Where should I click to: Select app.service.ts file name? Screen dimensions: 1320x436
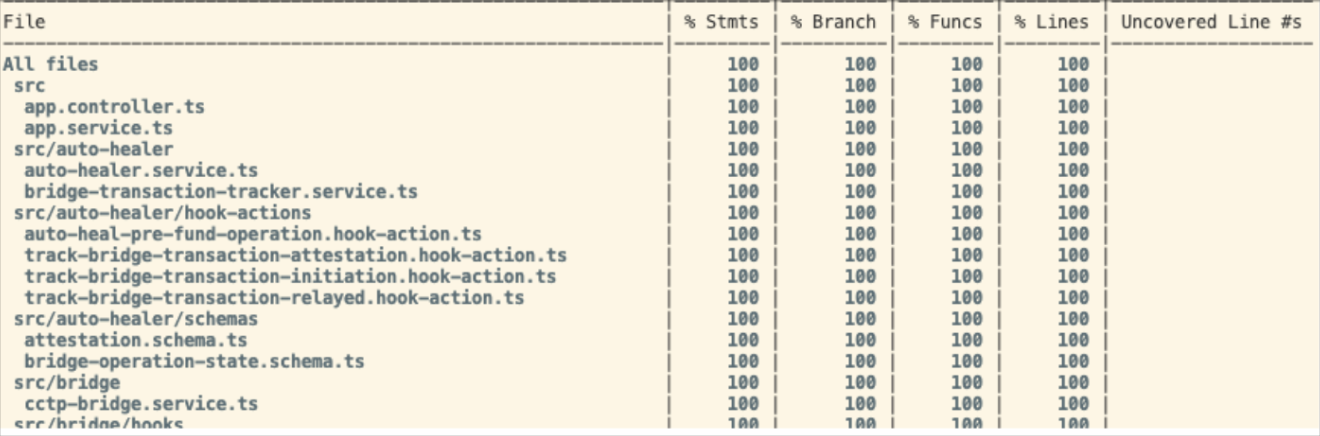click(99, 129)
